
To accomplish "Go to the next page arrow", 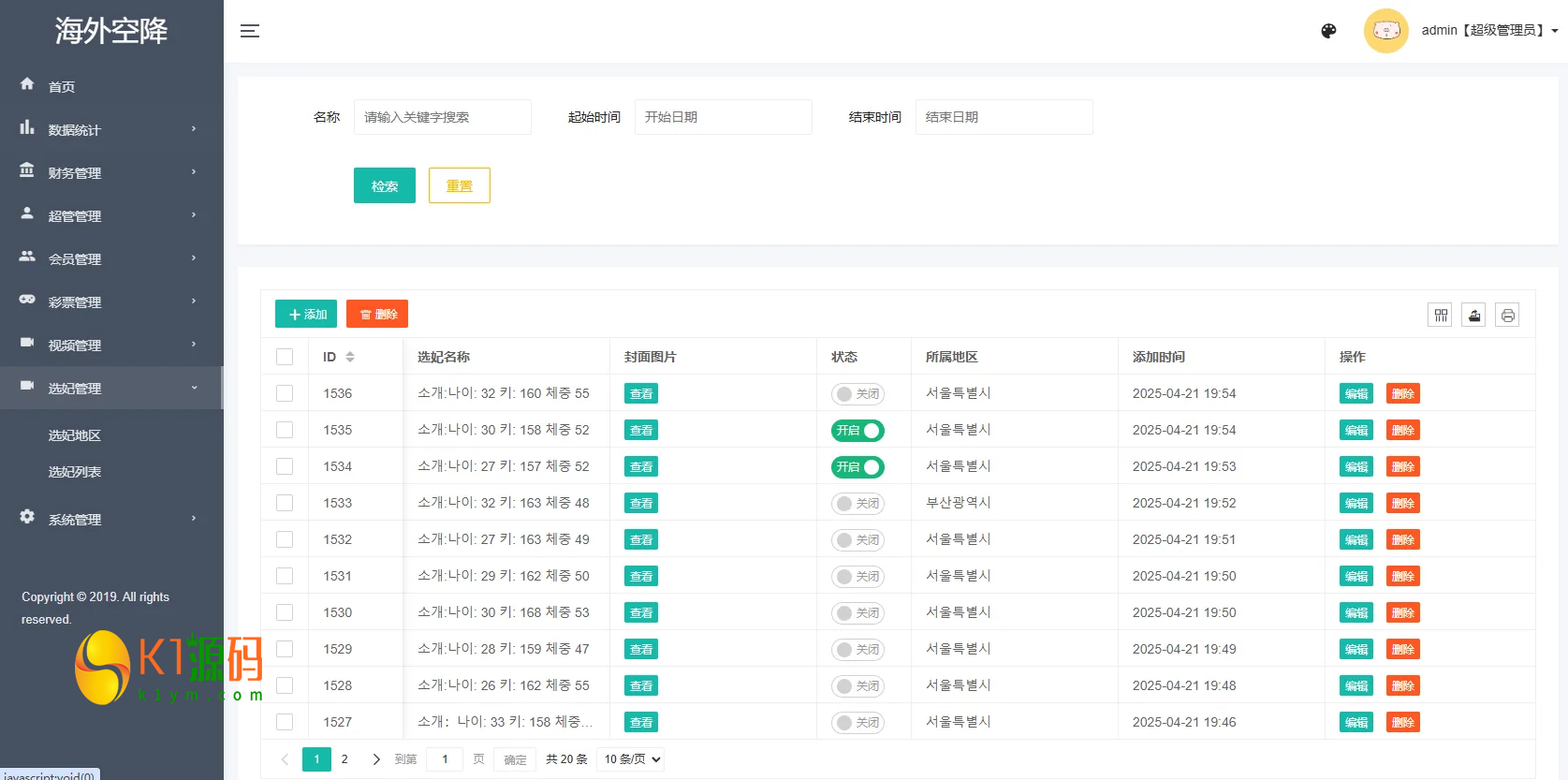I will (376, 759).
